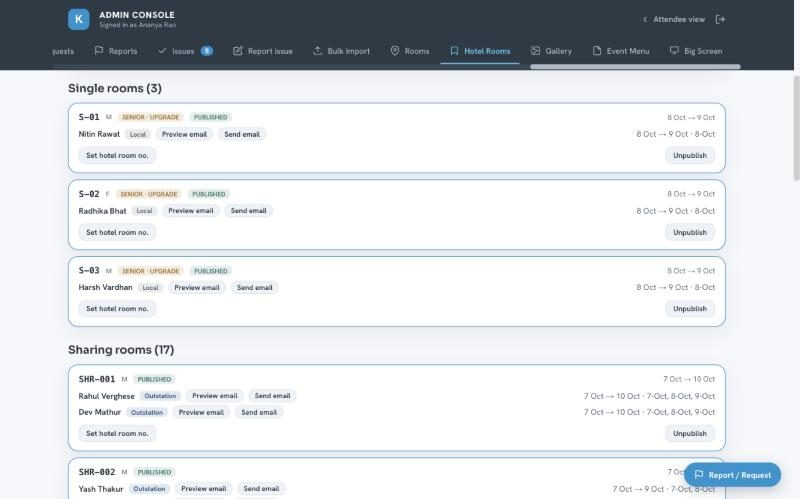Click the SHR-001 room code
The image size is (800, 499).
tap(97, 379)
